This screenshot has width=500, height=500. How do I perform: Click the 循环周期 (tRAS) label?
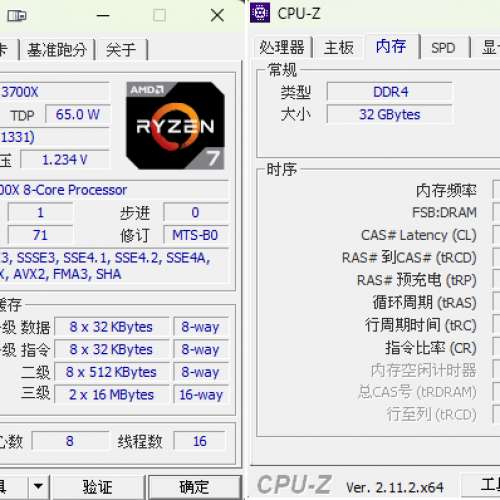click(425, 303)
